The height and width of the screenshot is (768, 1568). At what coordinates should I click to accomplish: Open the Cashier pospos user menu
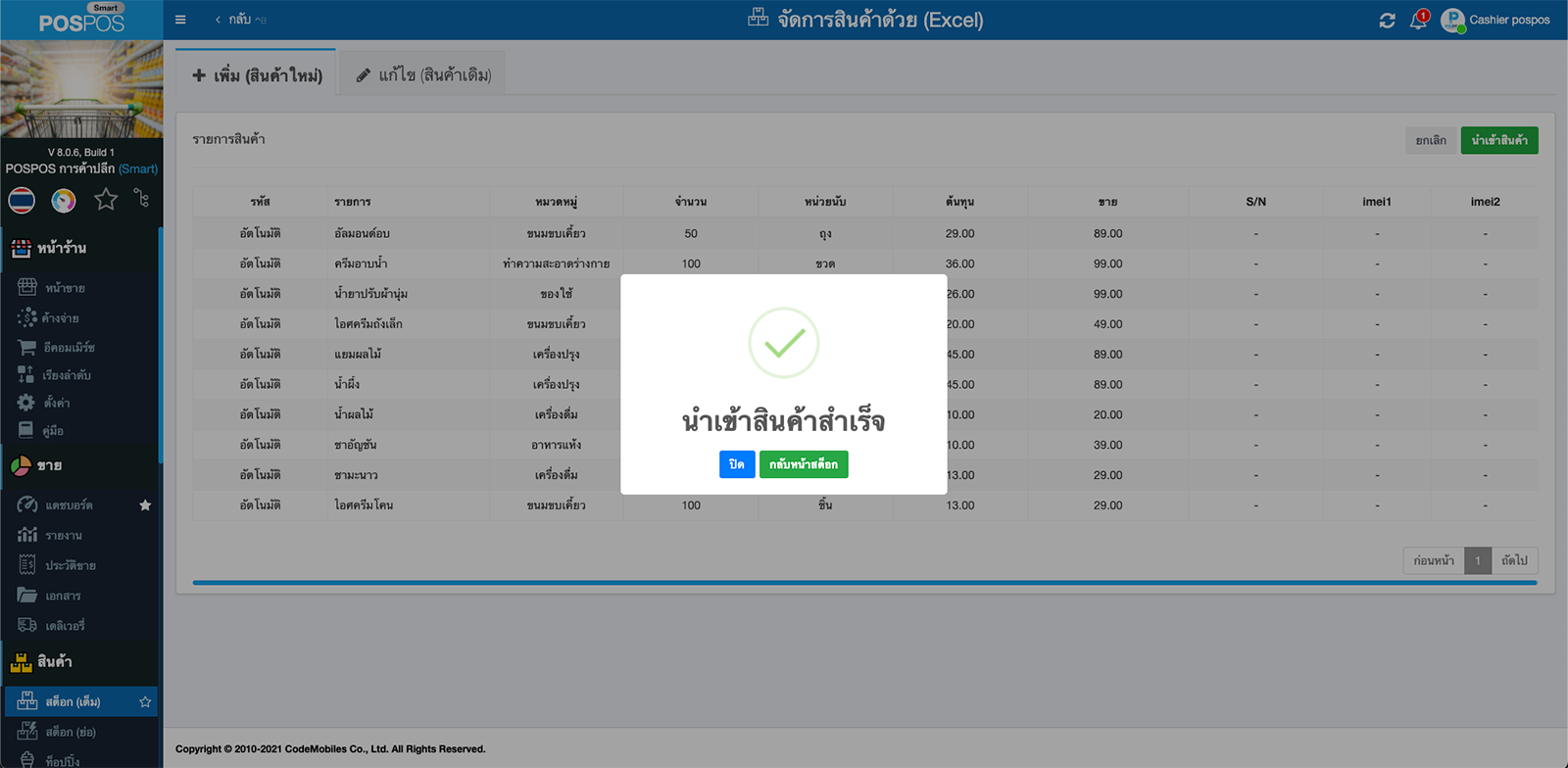[x=1495, y=20]
